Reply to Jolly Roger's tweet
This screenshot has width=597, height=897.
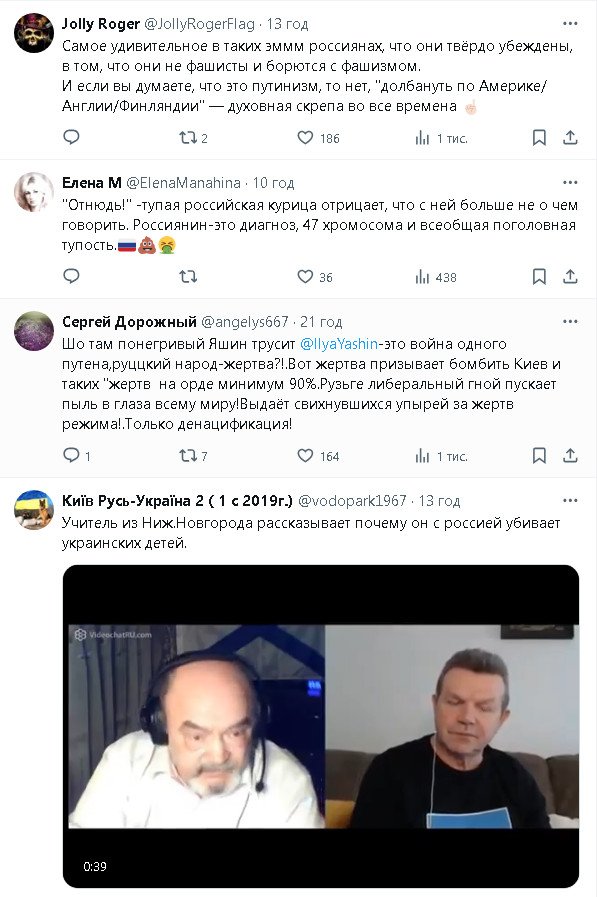click(x=71, y=137)
